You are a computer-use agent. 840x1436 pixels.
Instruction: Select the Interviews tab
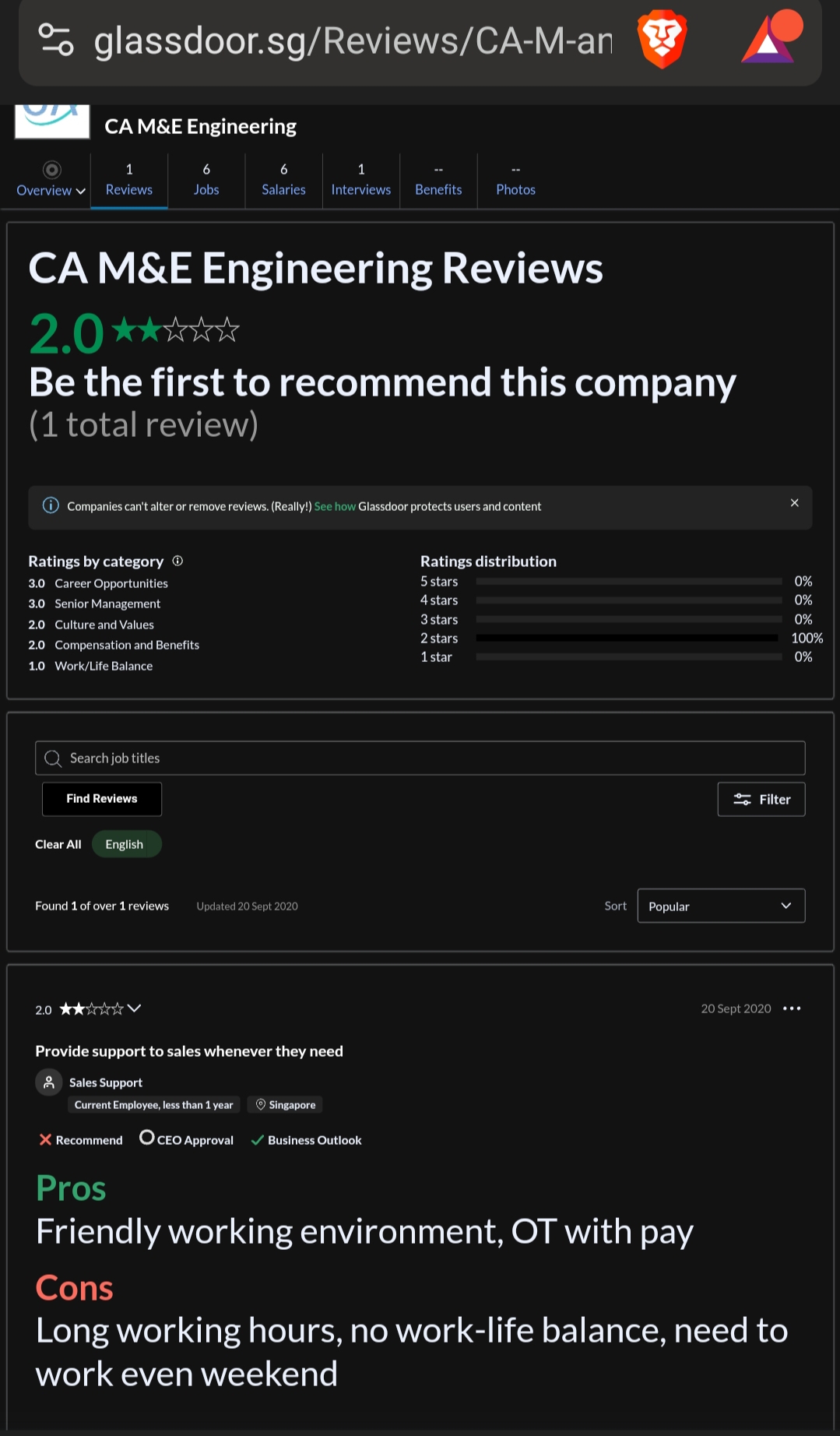pyautogui.click(x=361, y=180)
